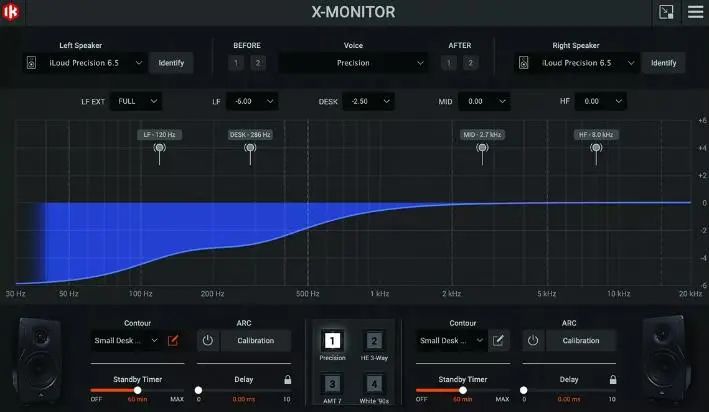Screen dimensions: 709x412
Task: Click the right Delay slider handle
Action: click(524, 390)
